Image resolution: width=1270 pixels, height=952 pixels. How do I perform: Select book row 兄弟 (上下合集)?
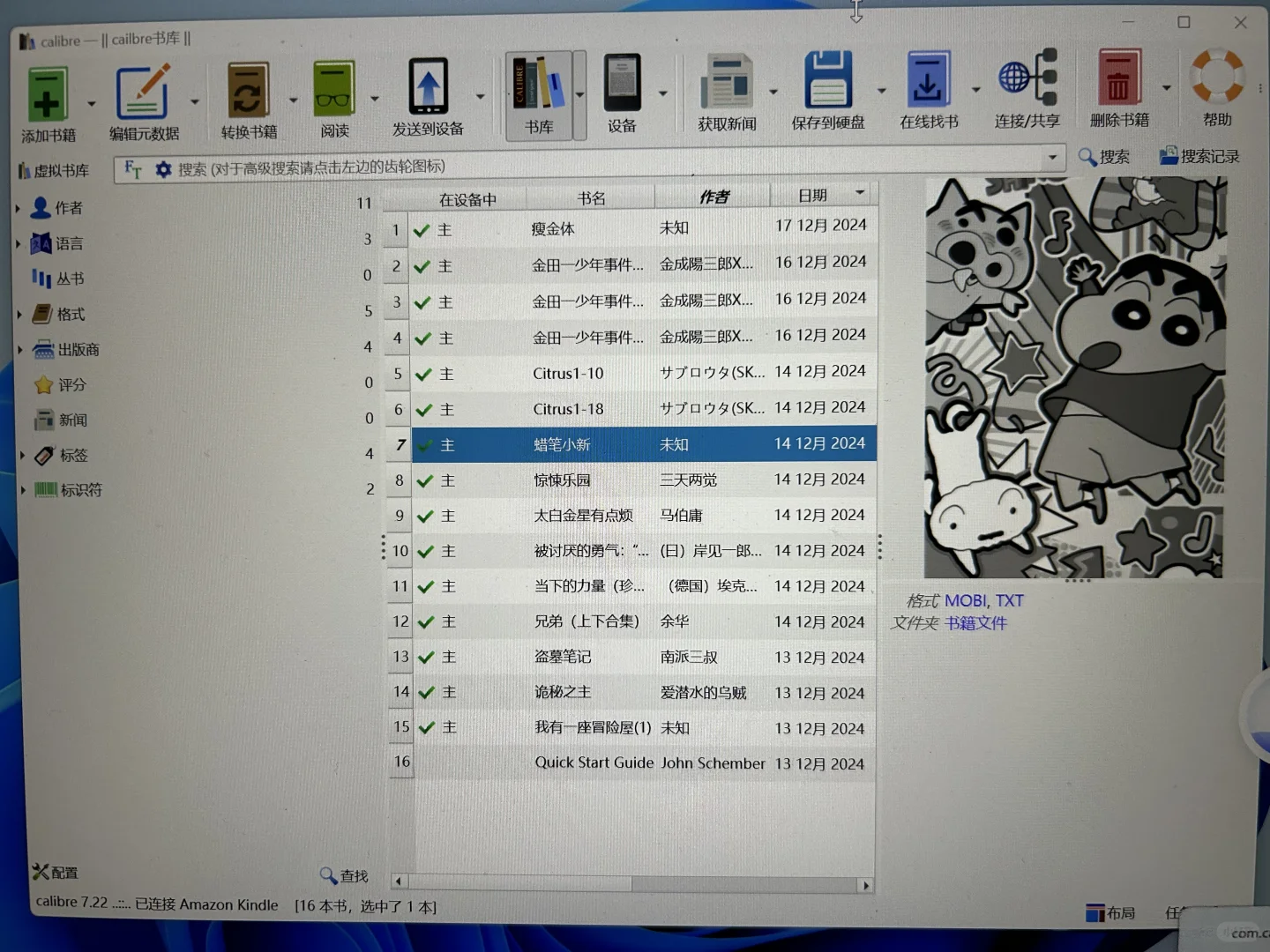click(632, 621)
